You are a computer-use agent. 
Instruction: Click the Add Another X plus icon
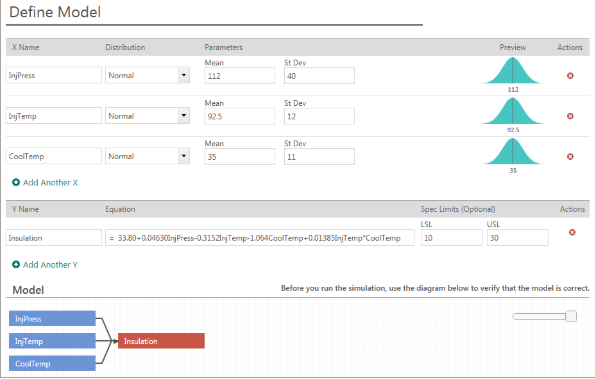coord(16,182)
